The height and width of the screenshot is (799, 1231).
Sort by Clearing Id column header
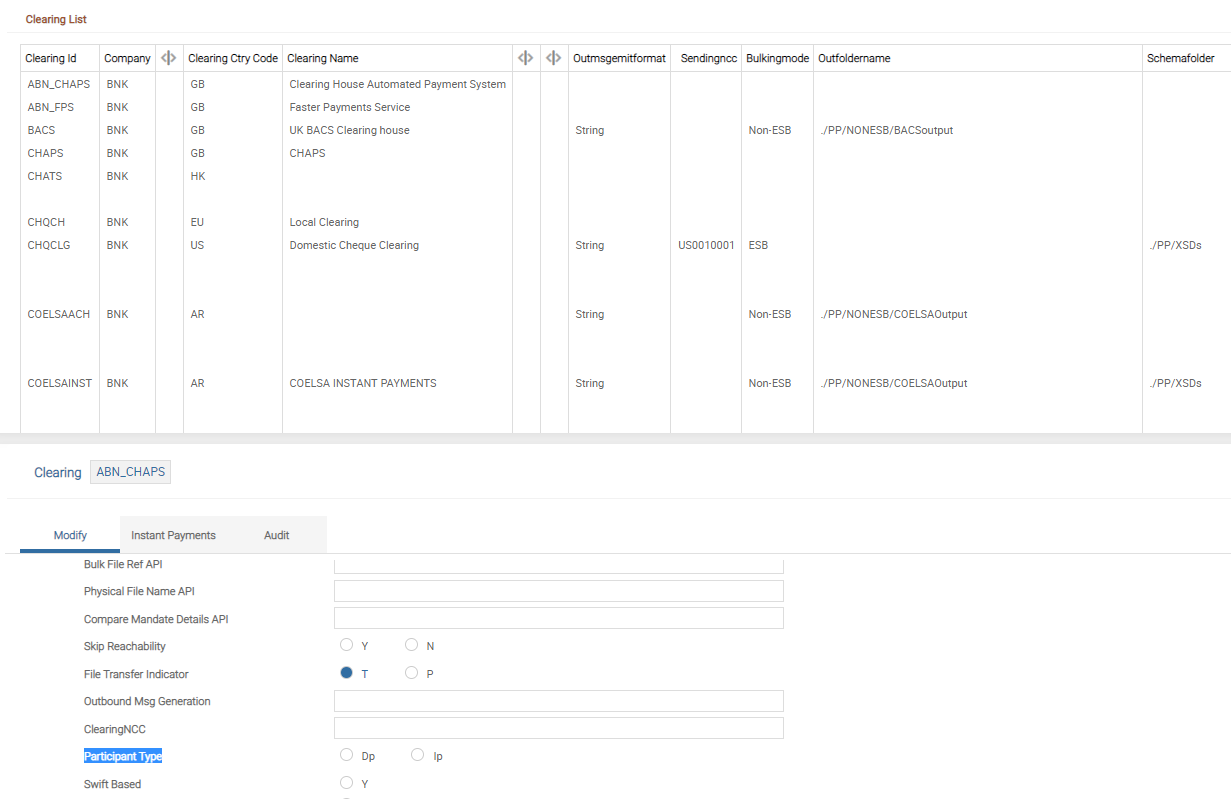point(50,58)
